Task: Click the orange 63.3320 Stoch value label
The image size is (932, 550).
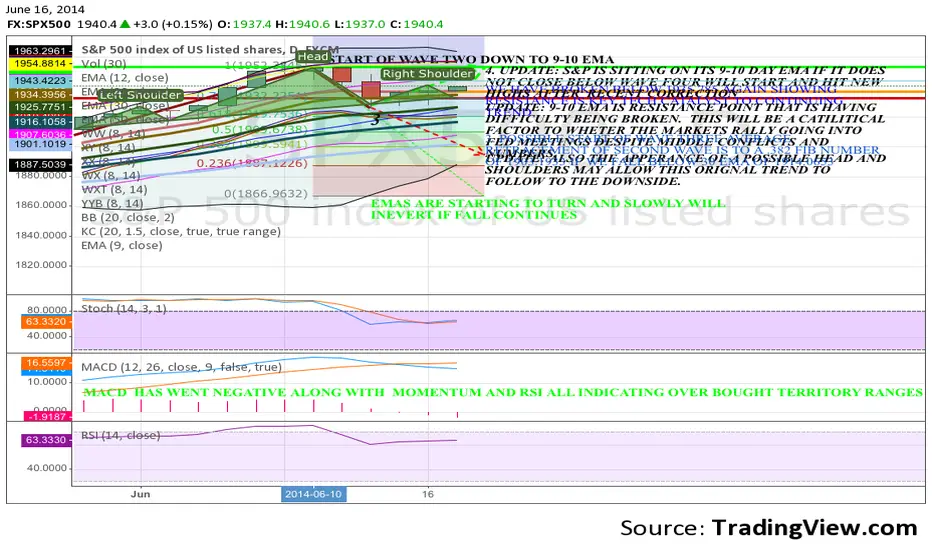Action: click(46, 322)
